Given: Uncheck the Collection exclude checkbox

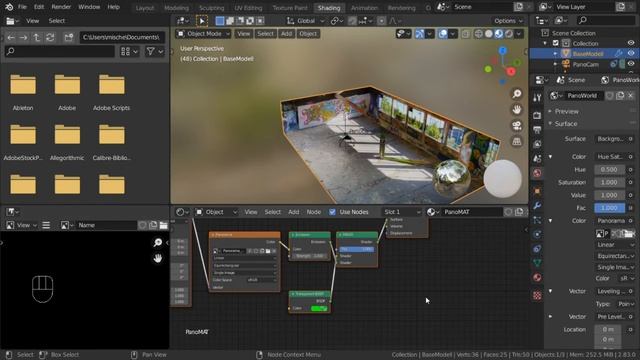Looking at the screenshot, I should pos(556,43).
